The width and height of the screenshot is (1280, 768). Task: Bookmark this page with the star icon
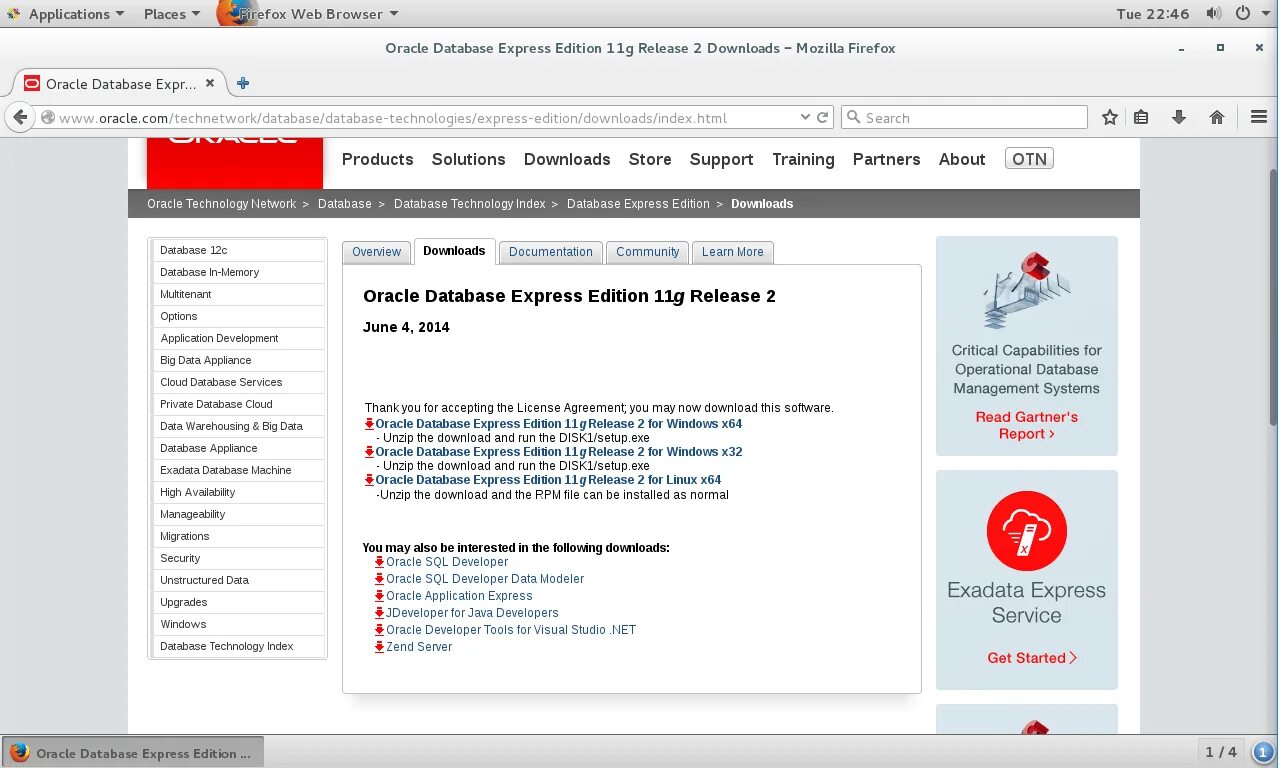click(x=1110, y=117)
